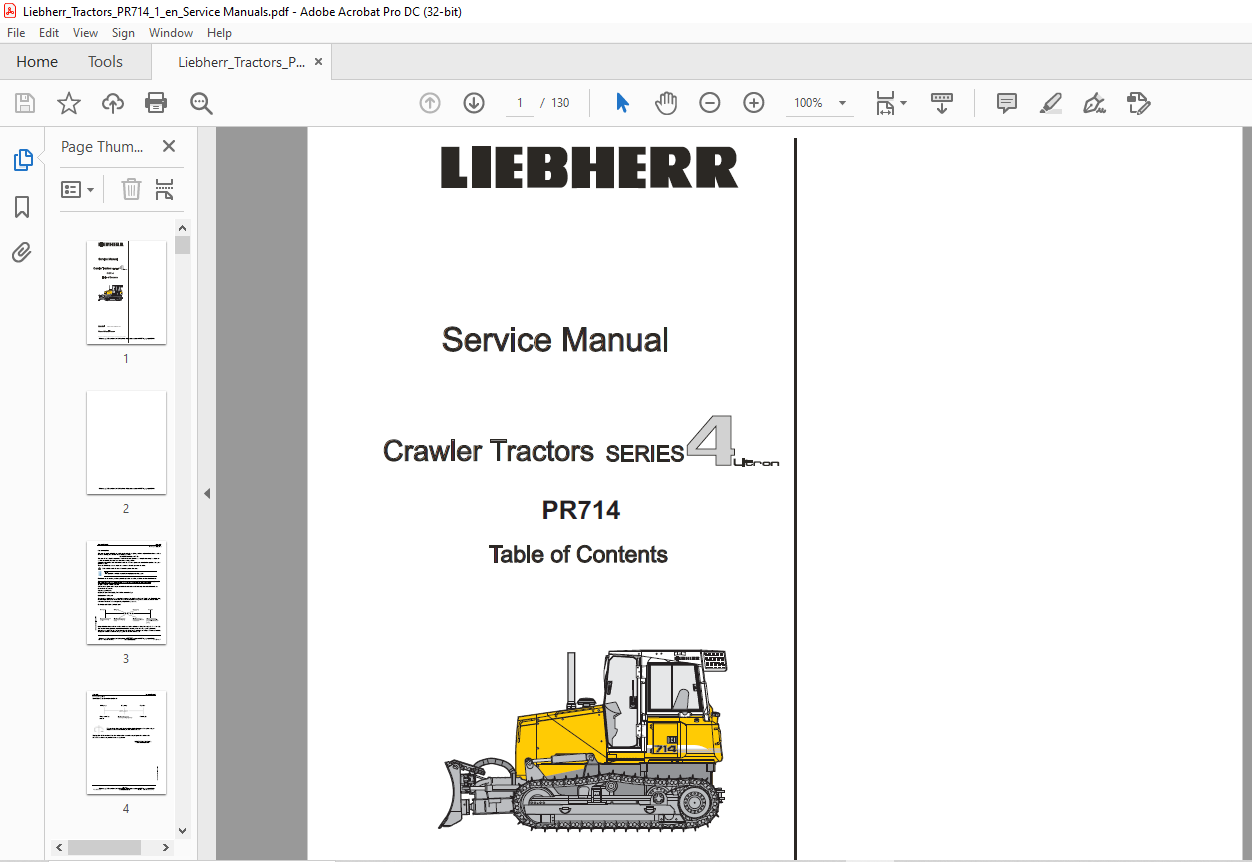Select the Liebherr_Tractors_P... document tab
This screenshot has width=1252, height=862.
click(241, 62)
